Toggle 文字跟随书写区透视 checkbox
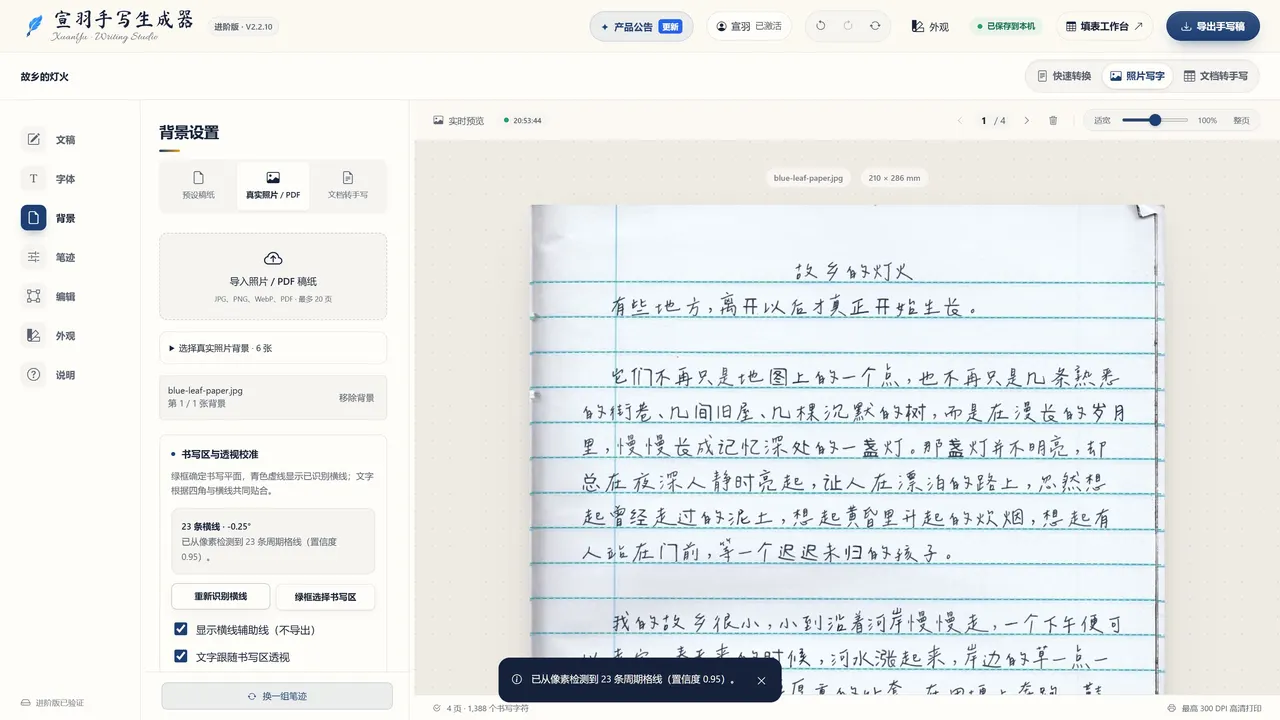 tap(181, 657)
